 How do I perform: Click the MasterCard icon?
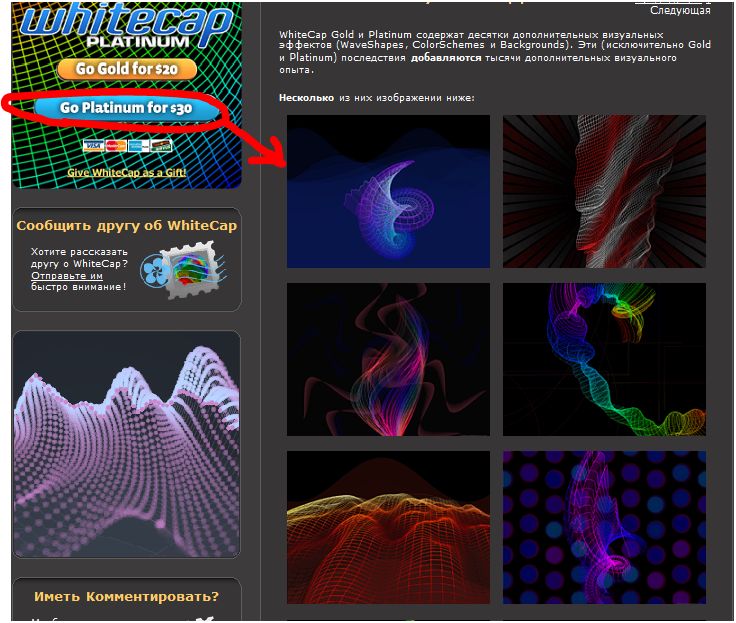pyautogui.click(x=116, y=146)
